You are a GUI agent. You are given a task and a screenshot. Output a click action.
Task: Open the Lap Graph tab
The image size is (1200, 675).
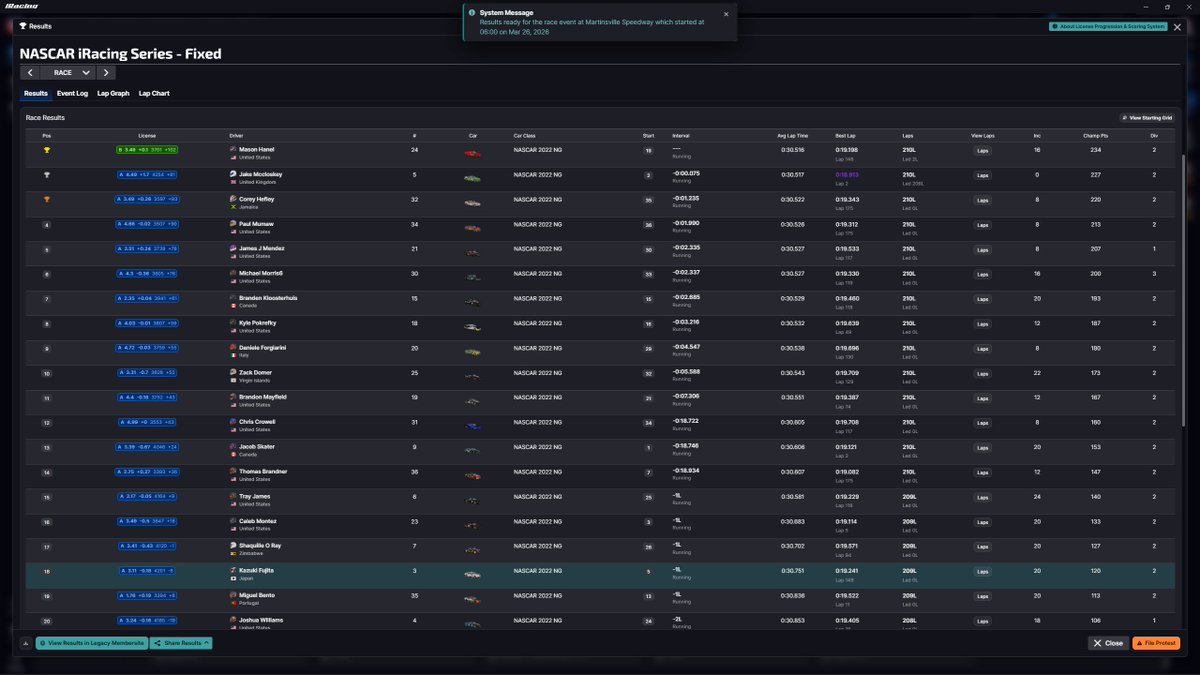click(113, 93)
